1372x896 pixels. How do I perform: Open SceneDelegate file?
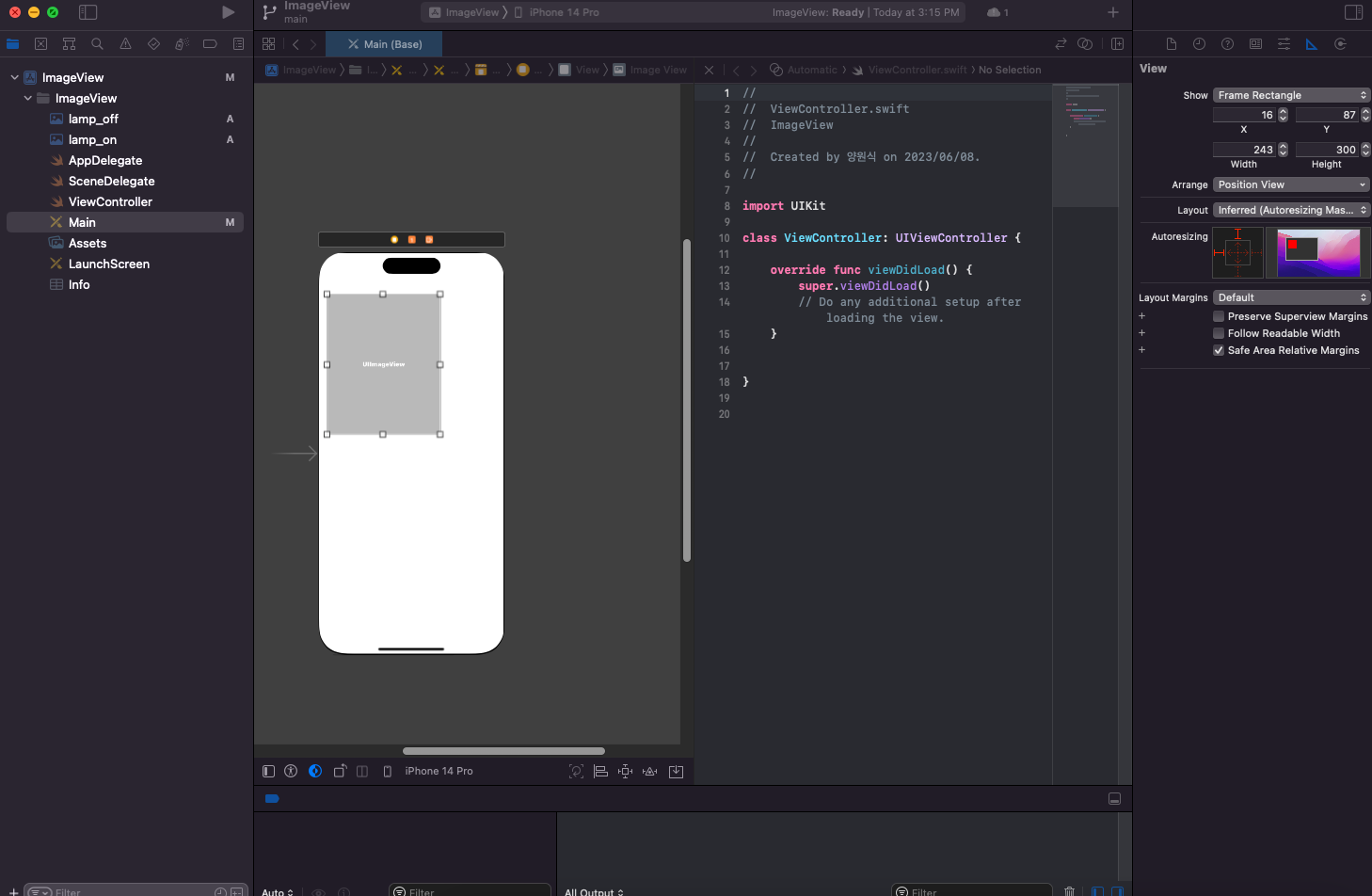(111, 181)
